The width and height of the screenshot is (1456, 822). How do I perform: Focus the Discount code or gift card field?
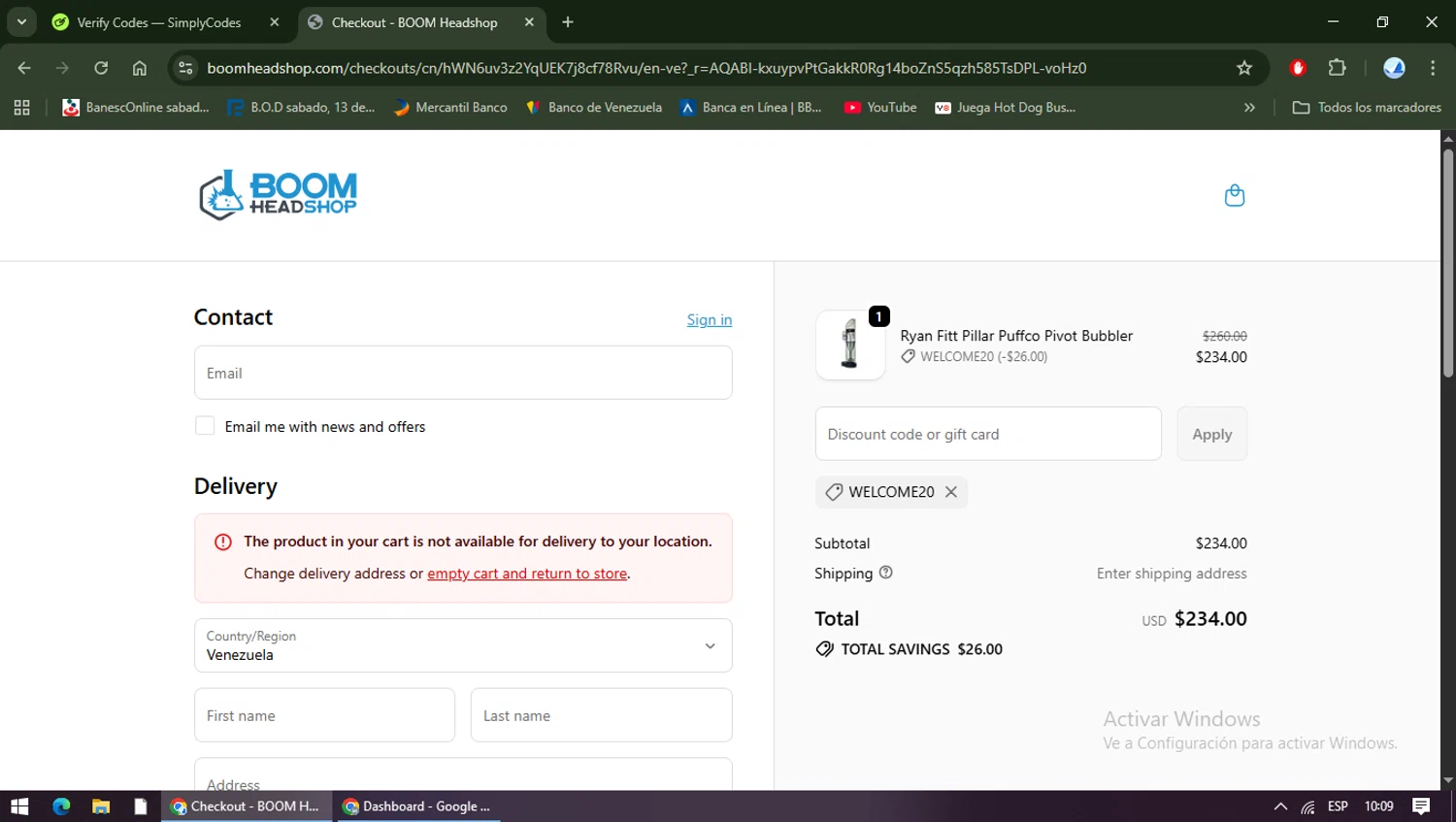[988, 434]
